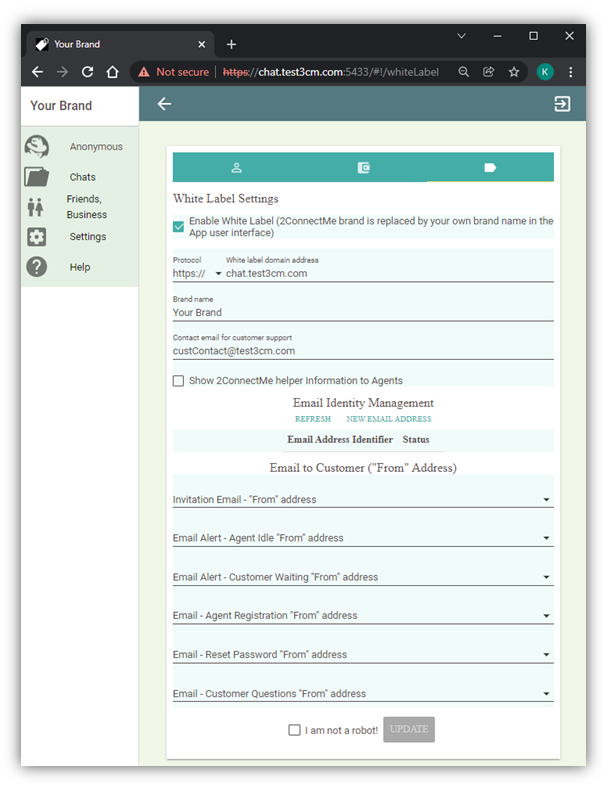This screenshot has width=603, height=788.
Task: Click into the Brand name field
Action: [x=363, y=313]
